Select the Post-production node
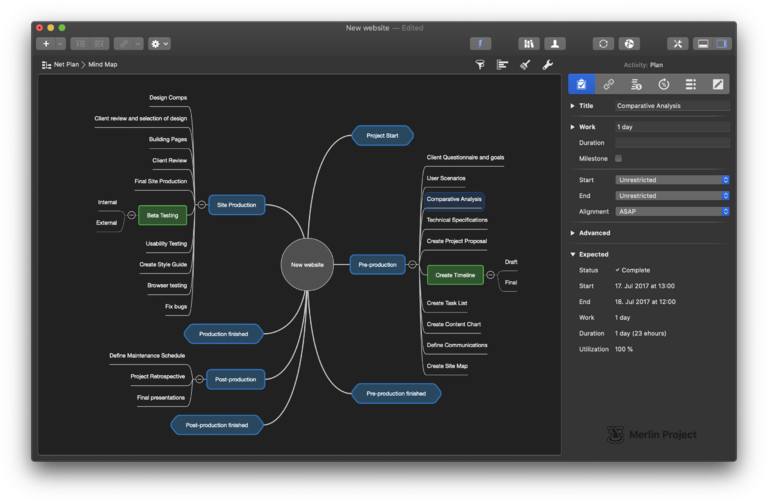The width and height of the screenshot is (768, 503). (236, 379)
